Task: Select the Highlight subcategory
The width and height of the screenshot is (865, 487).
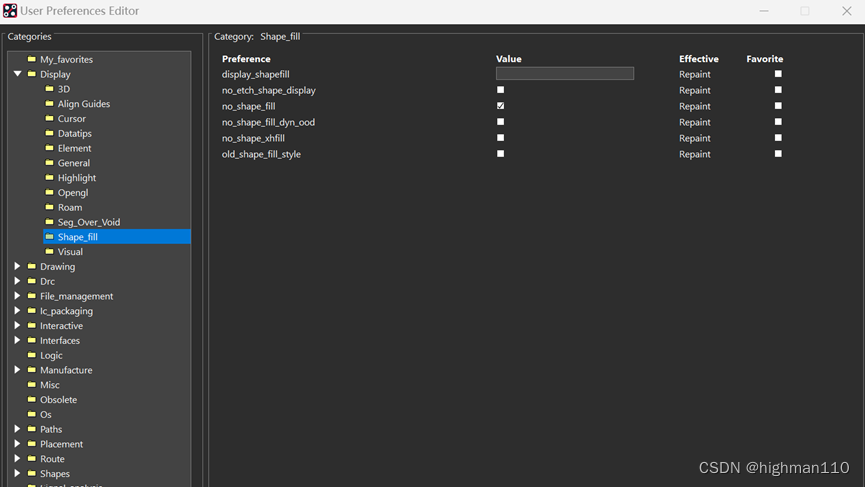Action: (76, 178)
